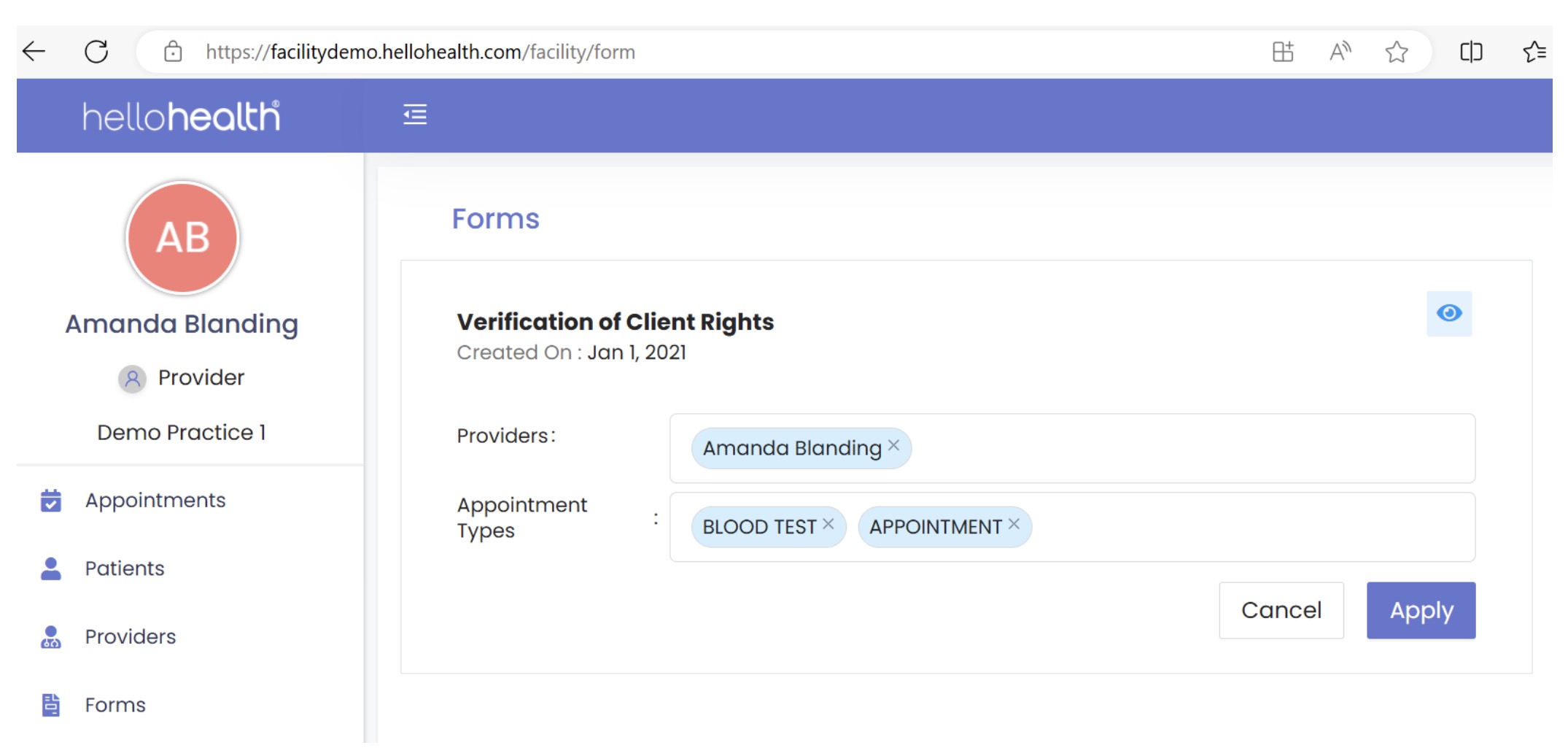Viewport: 1568px width, 756px height.
Task: Remove Amanda Blanding from Providers field
Action: [893, 446]
